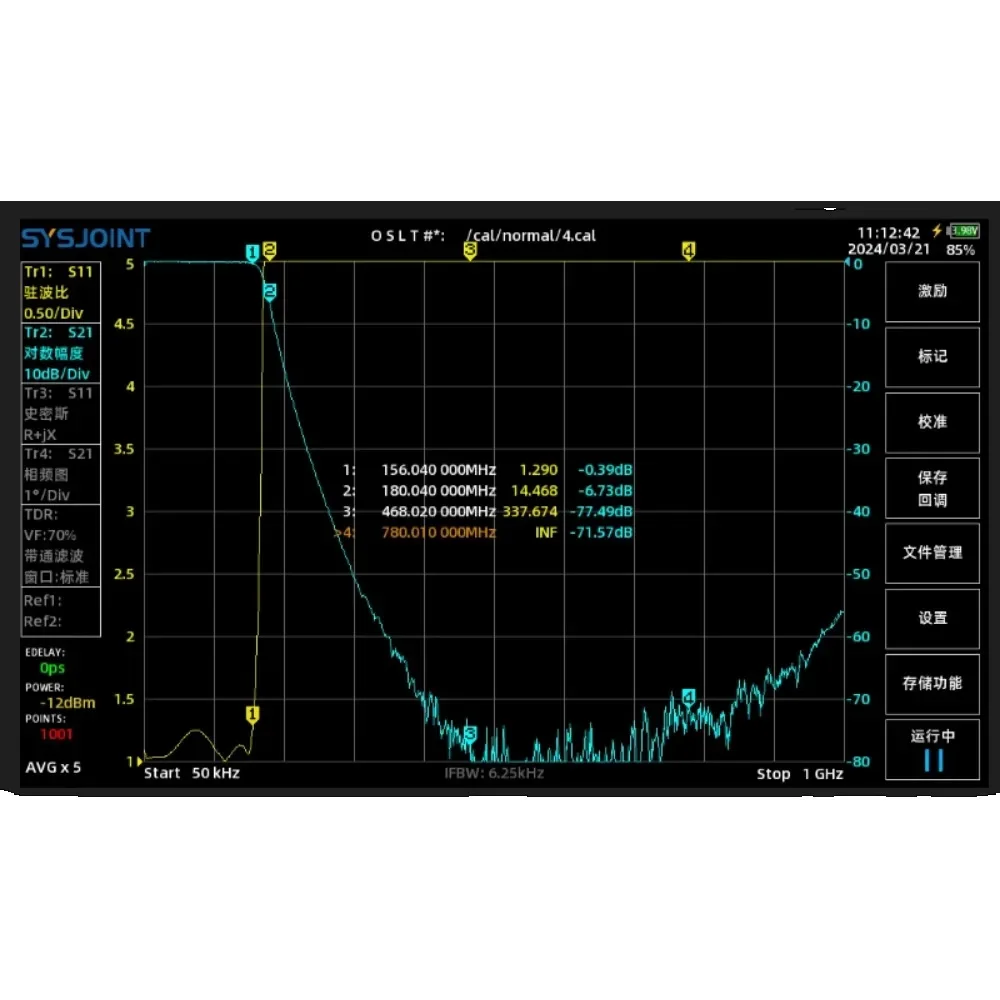1000x1000 pixels.
Task: Select yellow marker 3 at top axis
Action: (x=470, y=251)
